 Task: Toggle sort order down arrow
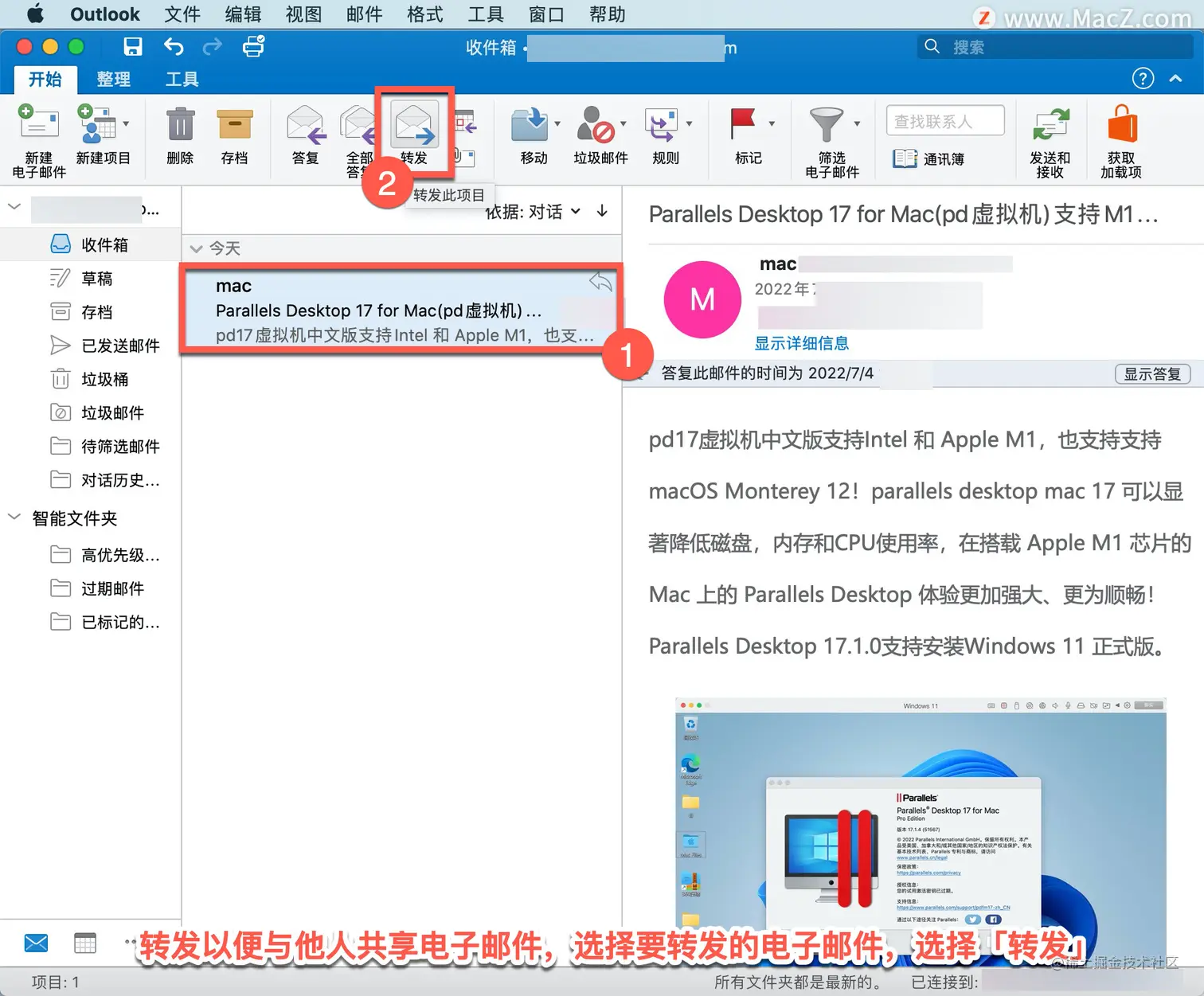pyautogui.click(x=603, y=211)
